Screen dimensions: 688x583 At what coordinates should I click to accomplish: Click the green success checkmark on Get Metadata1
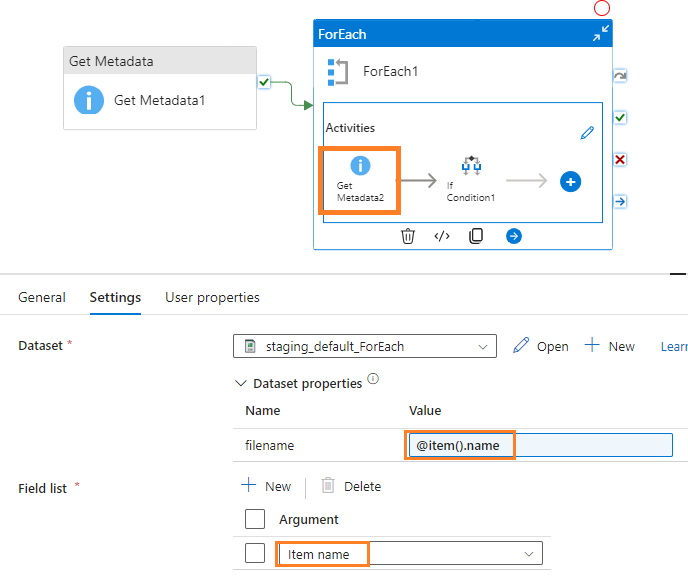(x=264, y=82)
